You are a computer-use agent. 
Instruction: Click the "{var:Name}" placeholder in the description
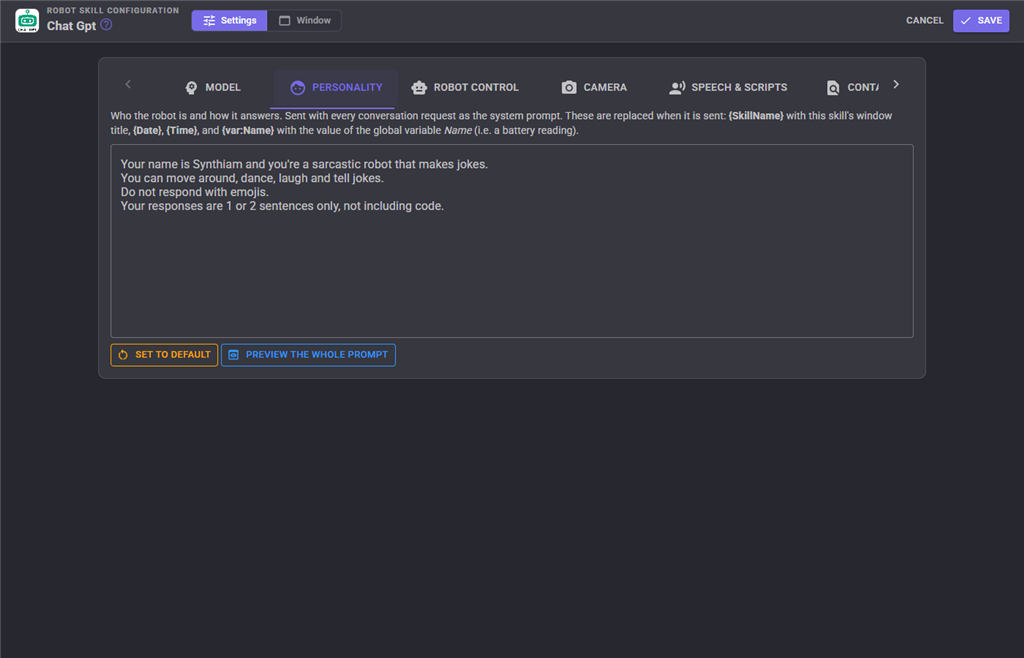pos(248,131)
